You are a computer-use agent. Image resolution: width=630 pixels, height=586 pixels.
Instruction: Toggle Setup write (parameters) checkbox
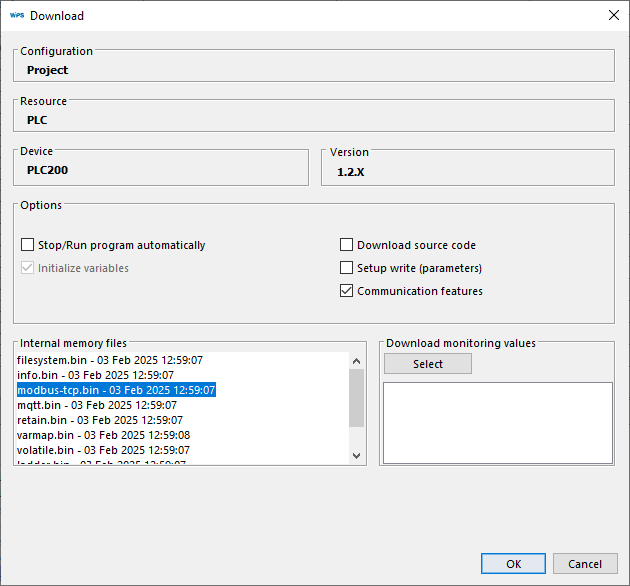347,268
